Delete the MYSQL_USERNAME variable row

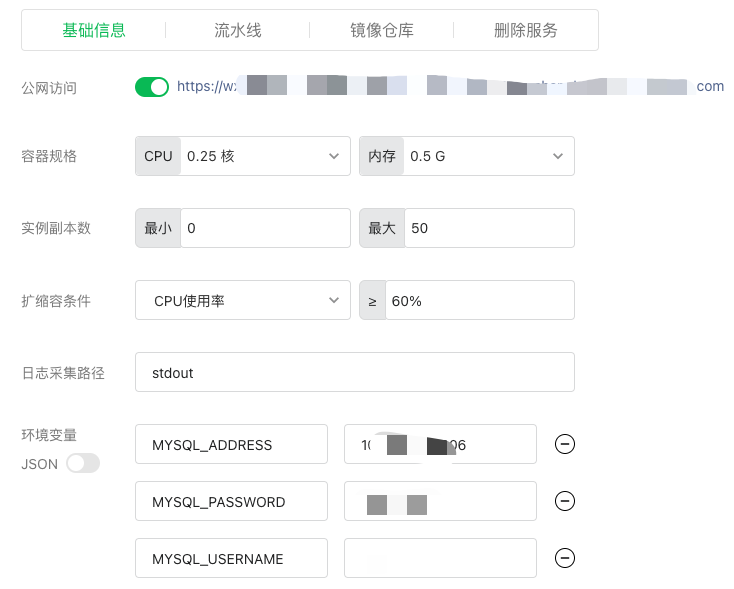coord(565,559)
